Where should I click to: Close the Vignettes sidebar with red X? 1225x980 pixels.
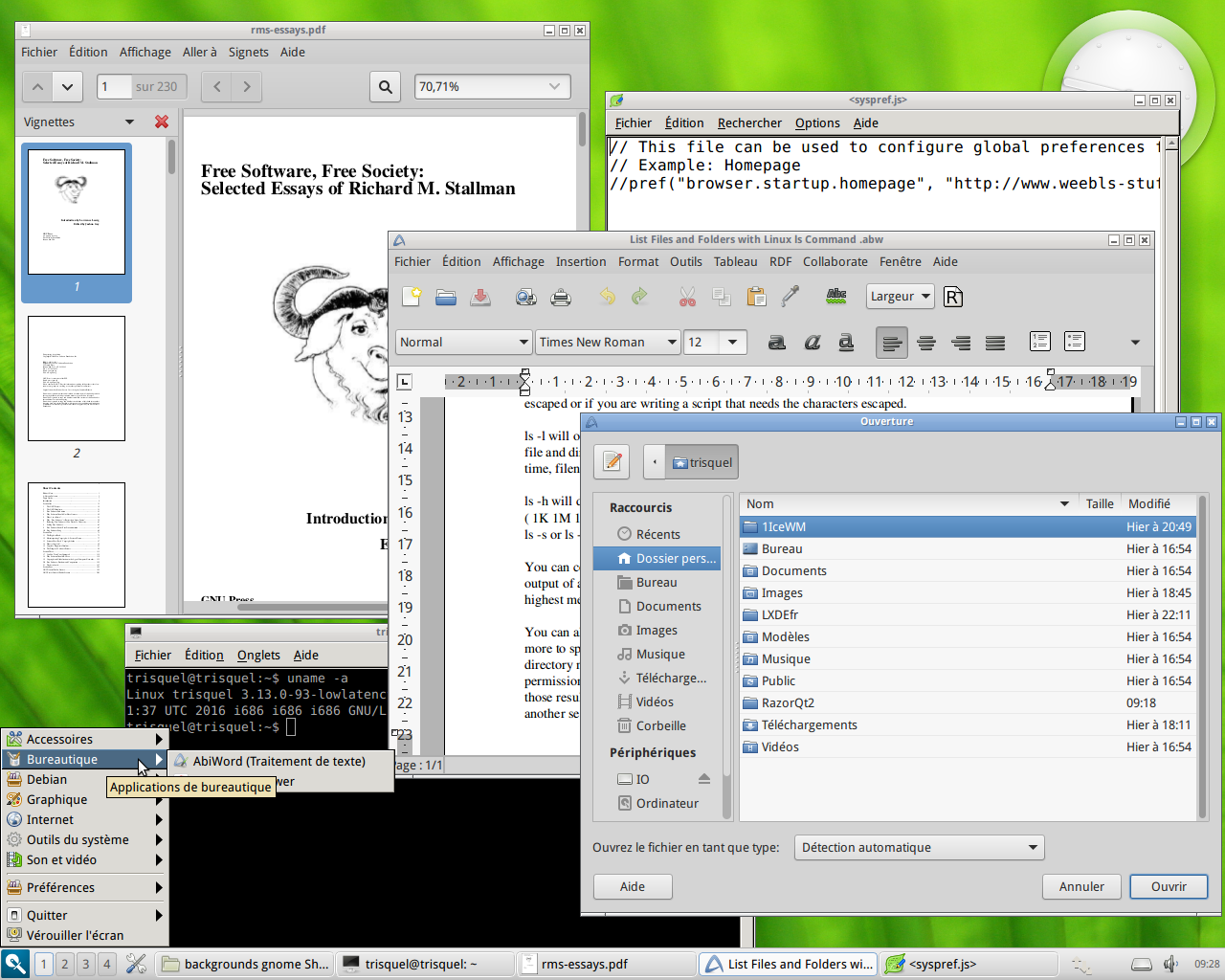pyautogui.click(x=162, y=122)
